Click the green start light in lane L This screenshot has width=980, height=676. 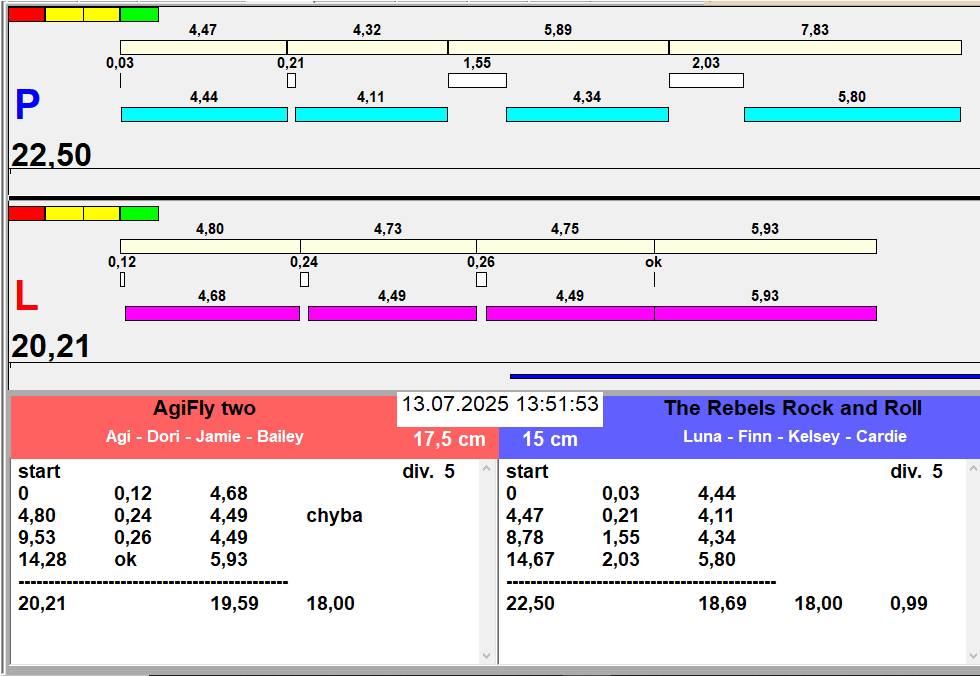pos(139,214)
